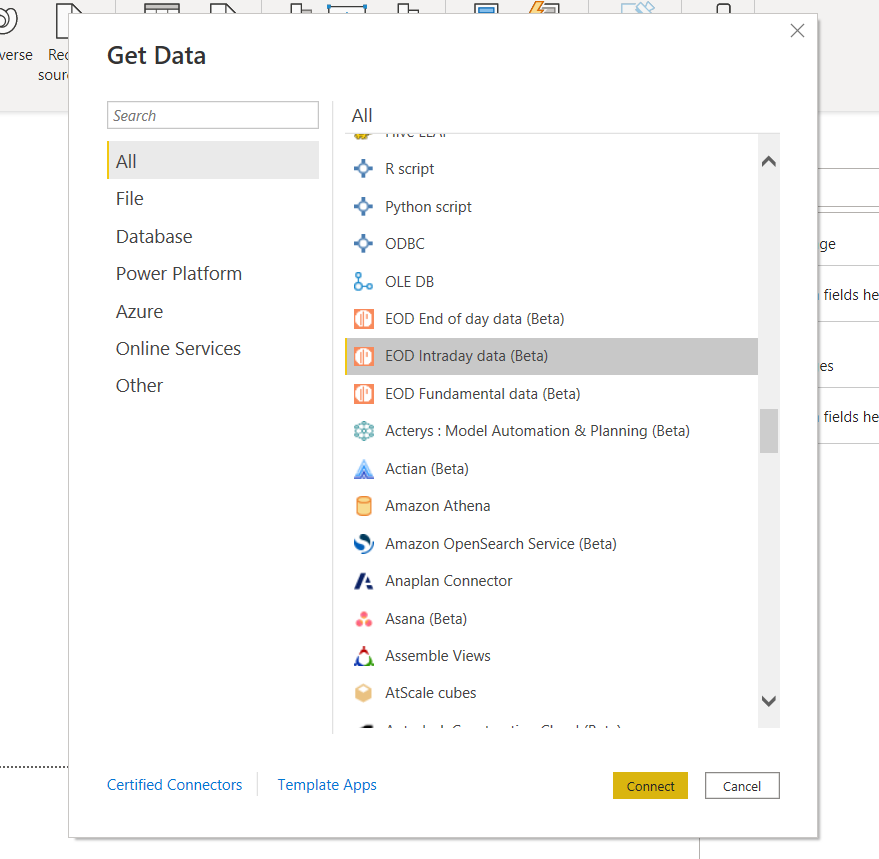This screenshot has height=859, width=879.
Task: Choose the Online Services category
Action: (x=213, y=348)
